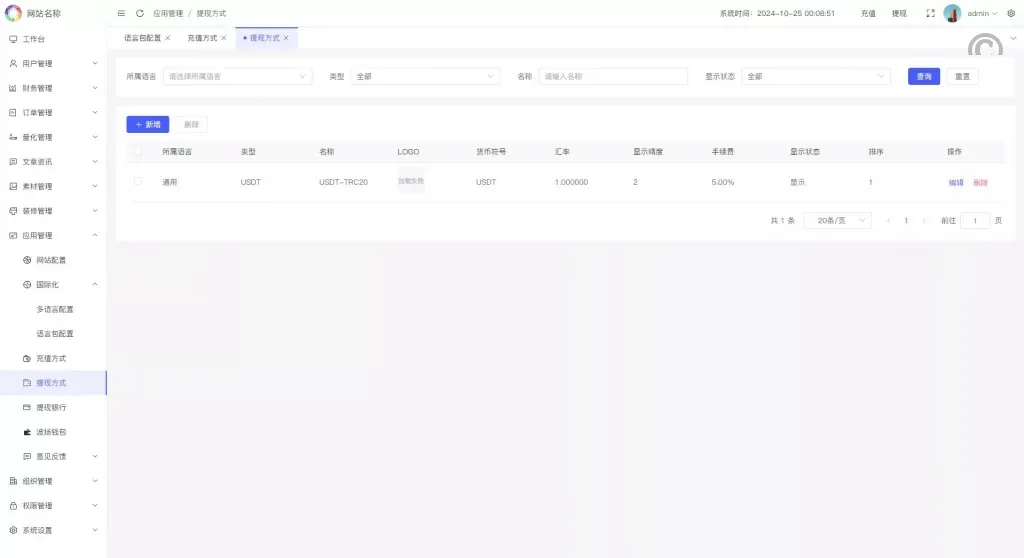Click page number 1 in pagination
The height and width of the screenshot is (558, 1024).
click(906, 221)
